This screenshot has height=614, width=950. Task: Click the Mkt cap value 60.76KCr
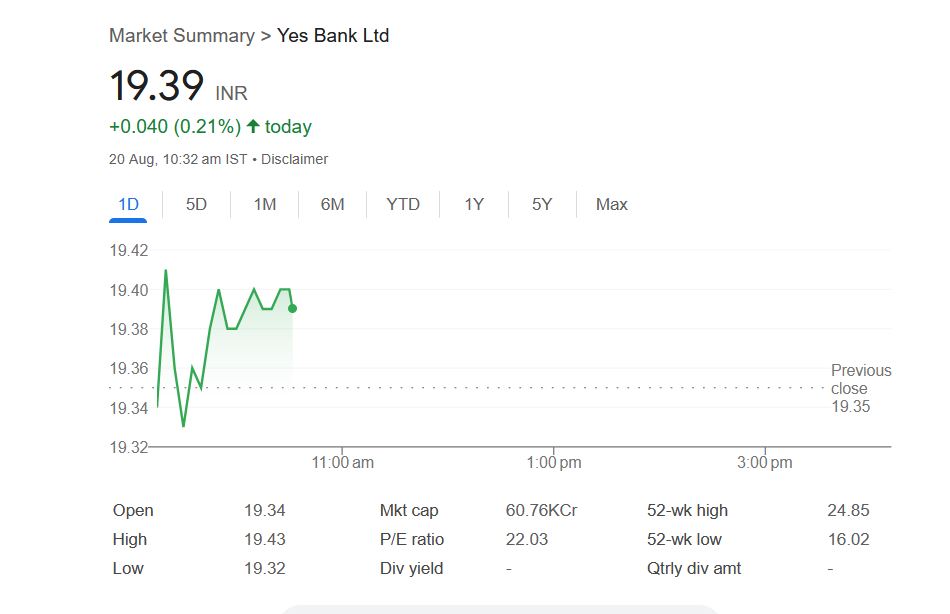pyautogui.click(x=541, y=511)
